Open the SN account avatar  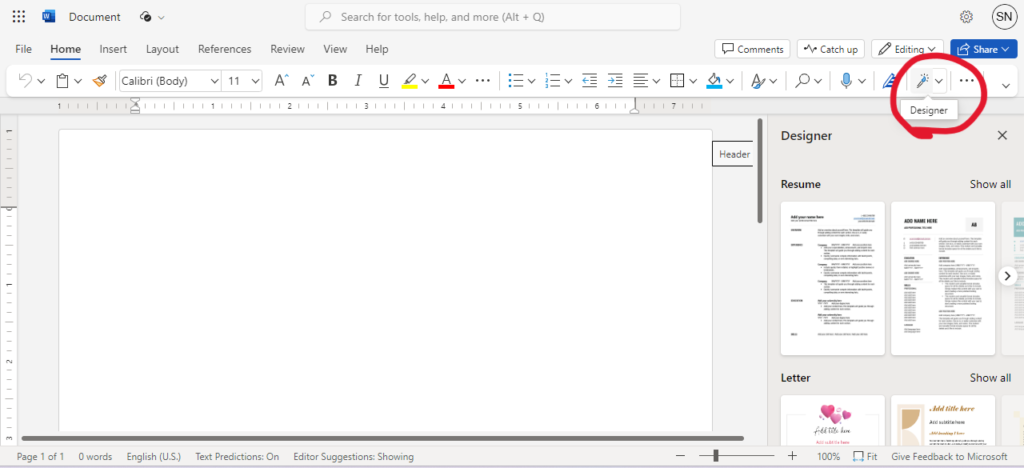(1004, 17)
